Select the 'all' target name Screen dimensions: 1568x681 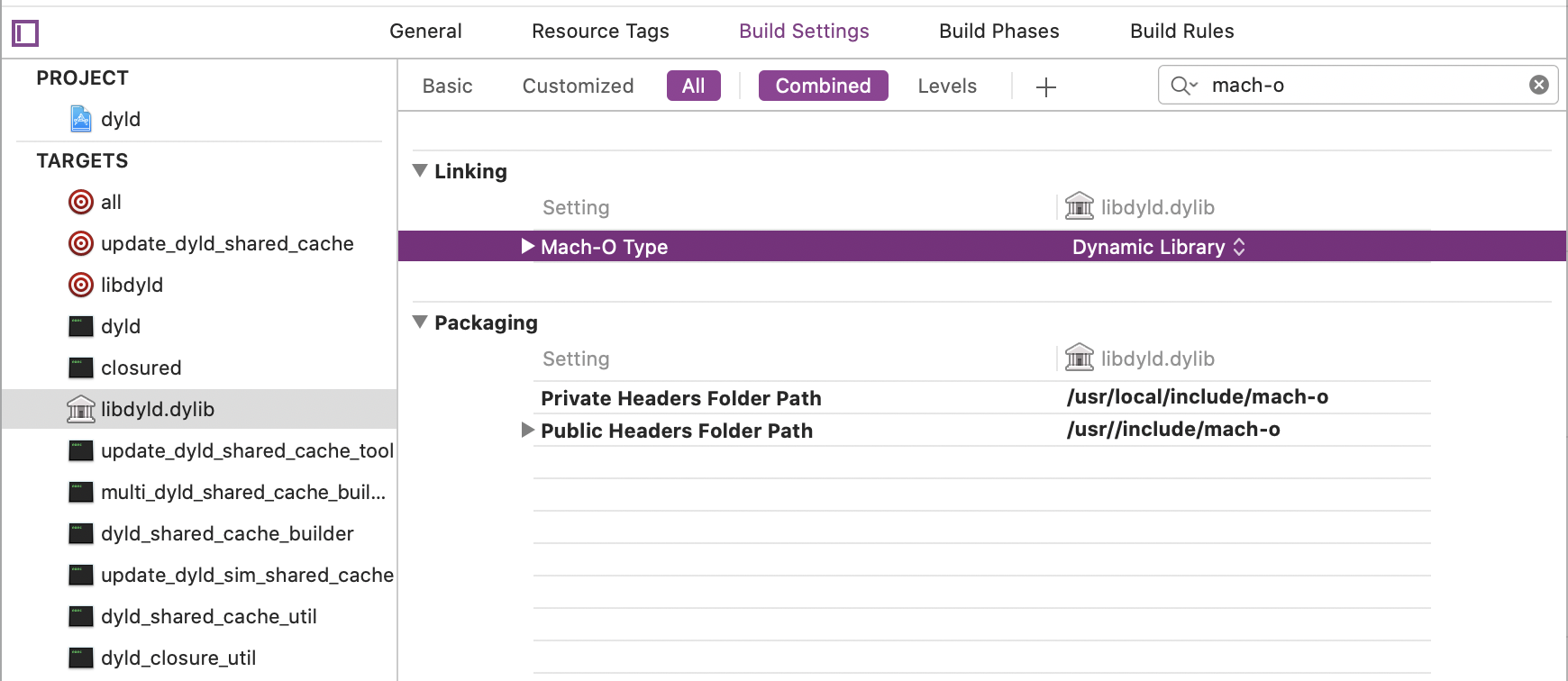coord(111,202)
